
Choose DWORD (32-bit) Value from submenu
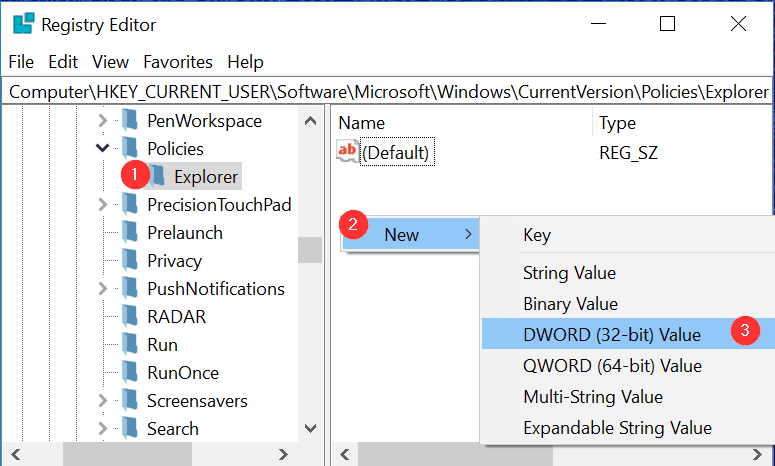point(611,335)
